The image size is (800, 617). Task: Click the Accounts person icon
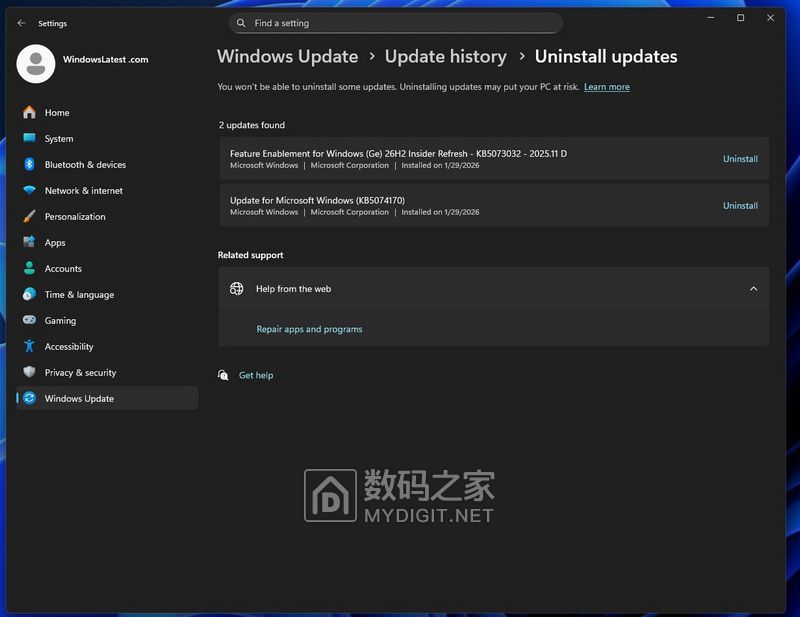(30, 268)
